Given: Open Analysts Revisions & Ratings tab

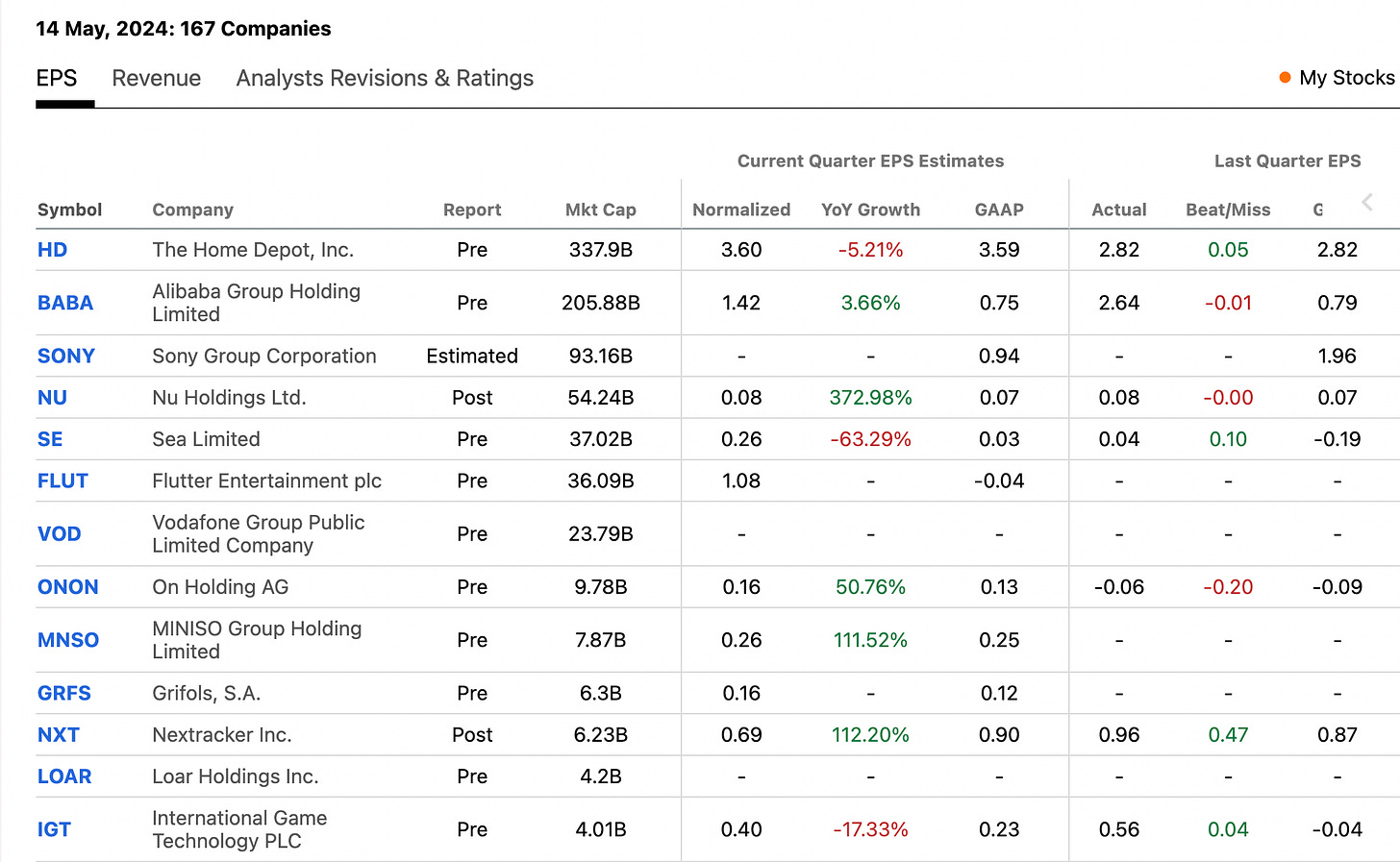Looking at the screenshot, I should 385,78.
